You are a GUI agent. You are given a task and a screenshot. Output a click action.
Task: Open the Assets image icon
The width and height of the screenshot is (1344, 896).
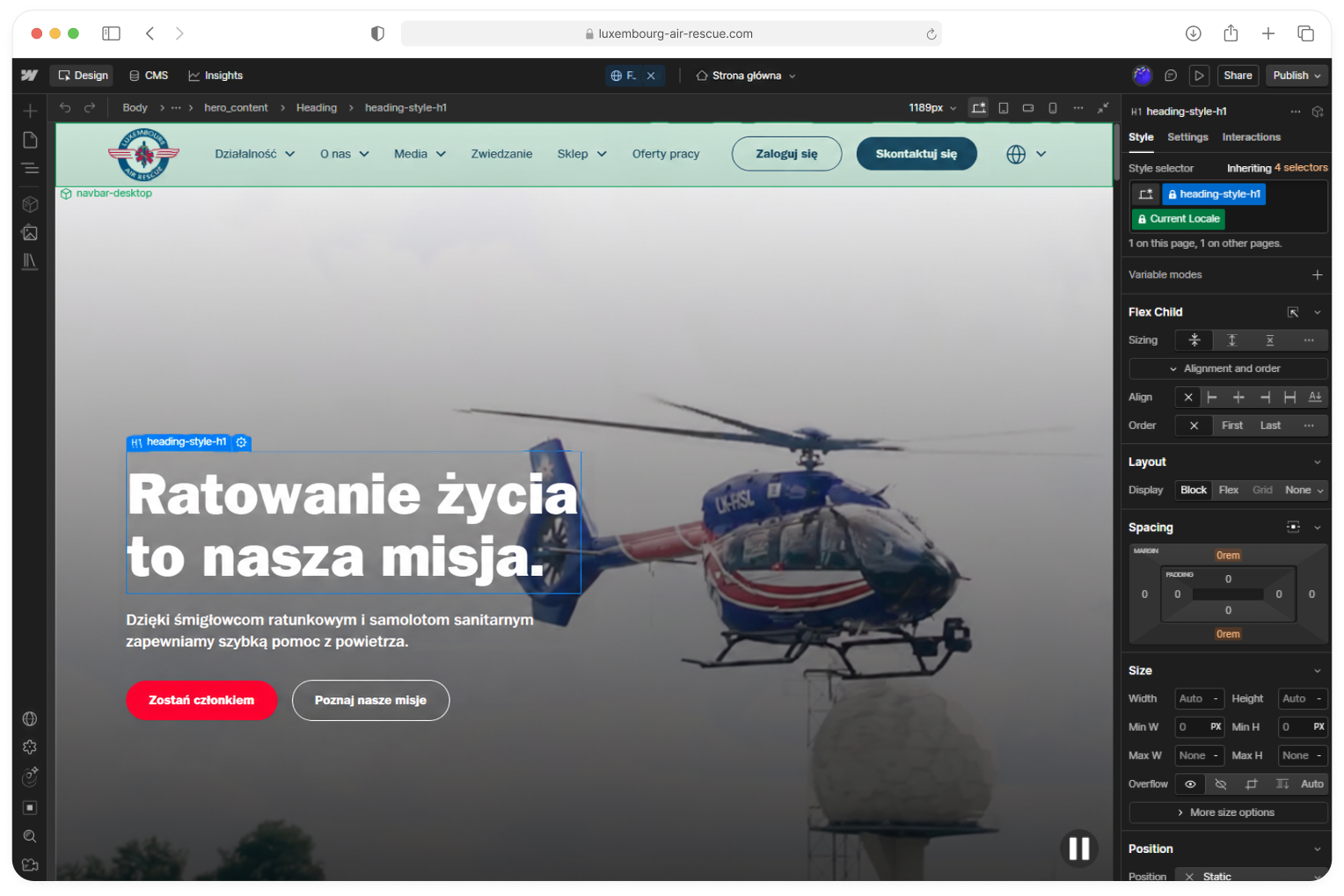(30, 233)
